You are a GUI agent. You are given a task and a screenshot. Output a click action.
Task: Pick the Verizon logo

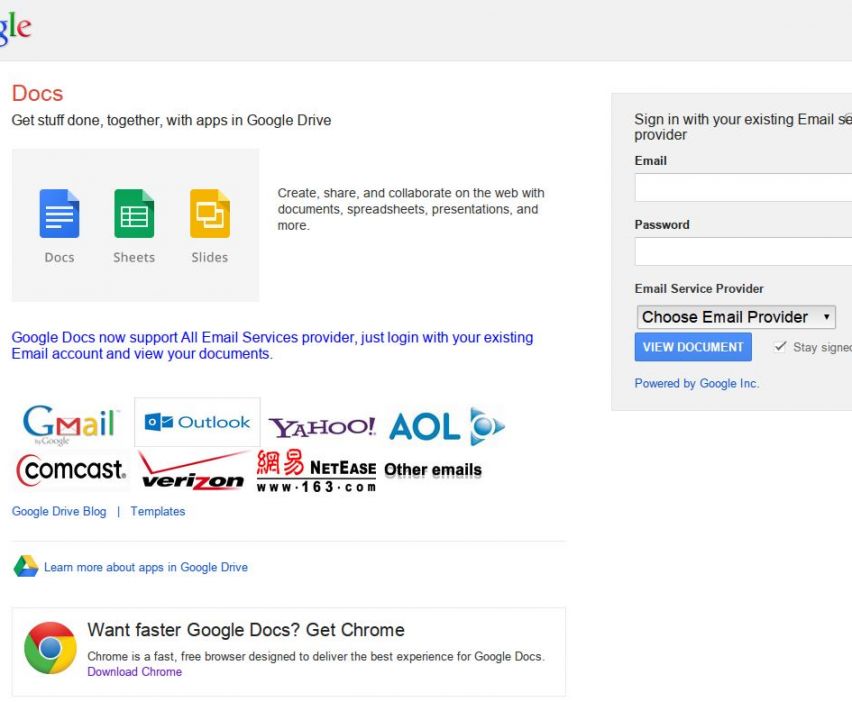[192, 471]
